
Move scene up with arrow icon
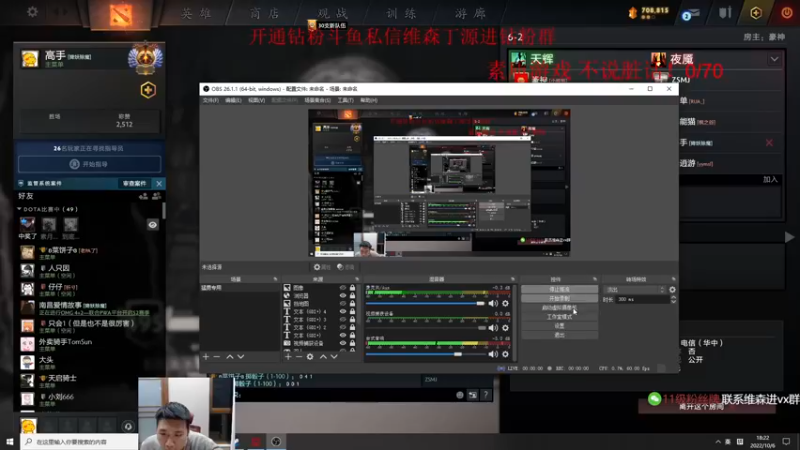click(230, 357)
